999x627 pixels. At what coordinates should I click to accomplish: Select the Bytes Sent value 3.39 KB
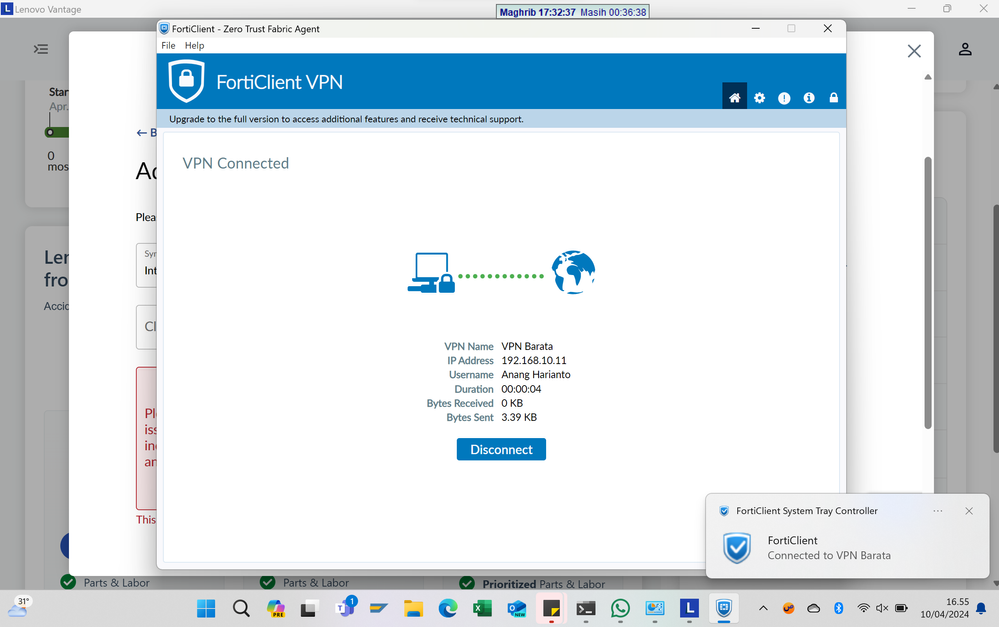pyautogui.click(x=519, y=417)
